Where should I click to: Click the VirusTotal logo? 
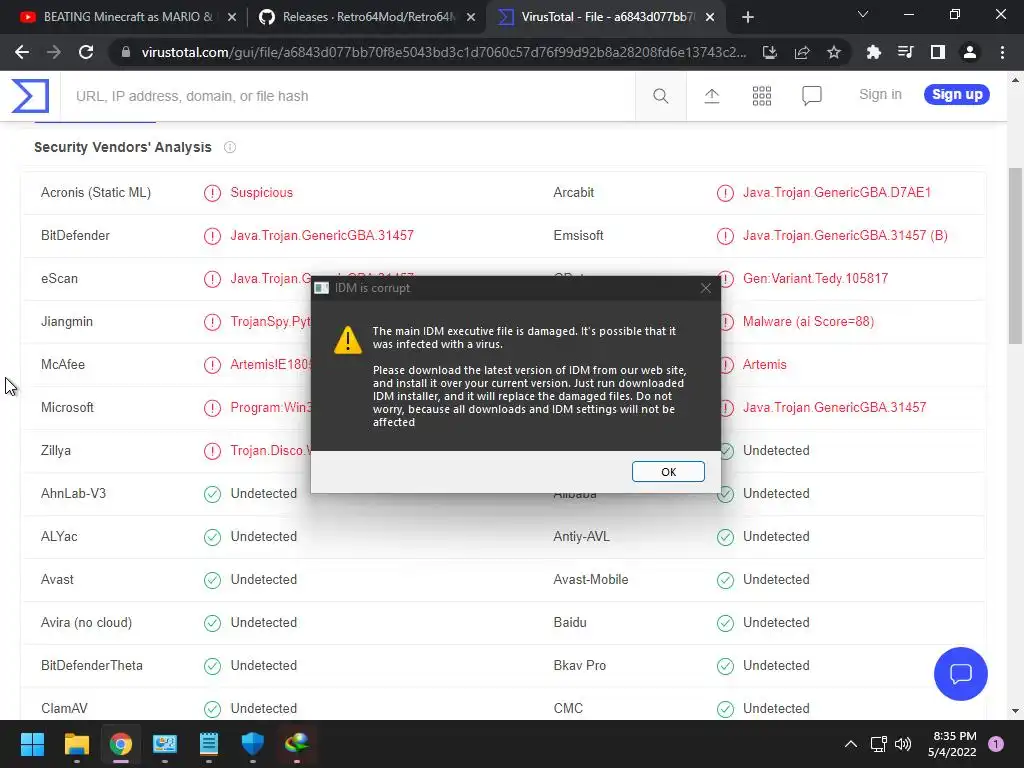pos(30,96)
